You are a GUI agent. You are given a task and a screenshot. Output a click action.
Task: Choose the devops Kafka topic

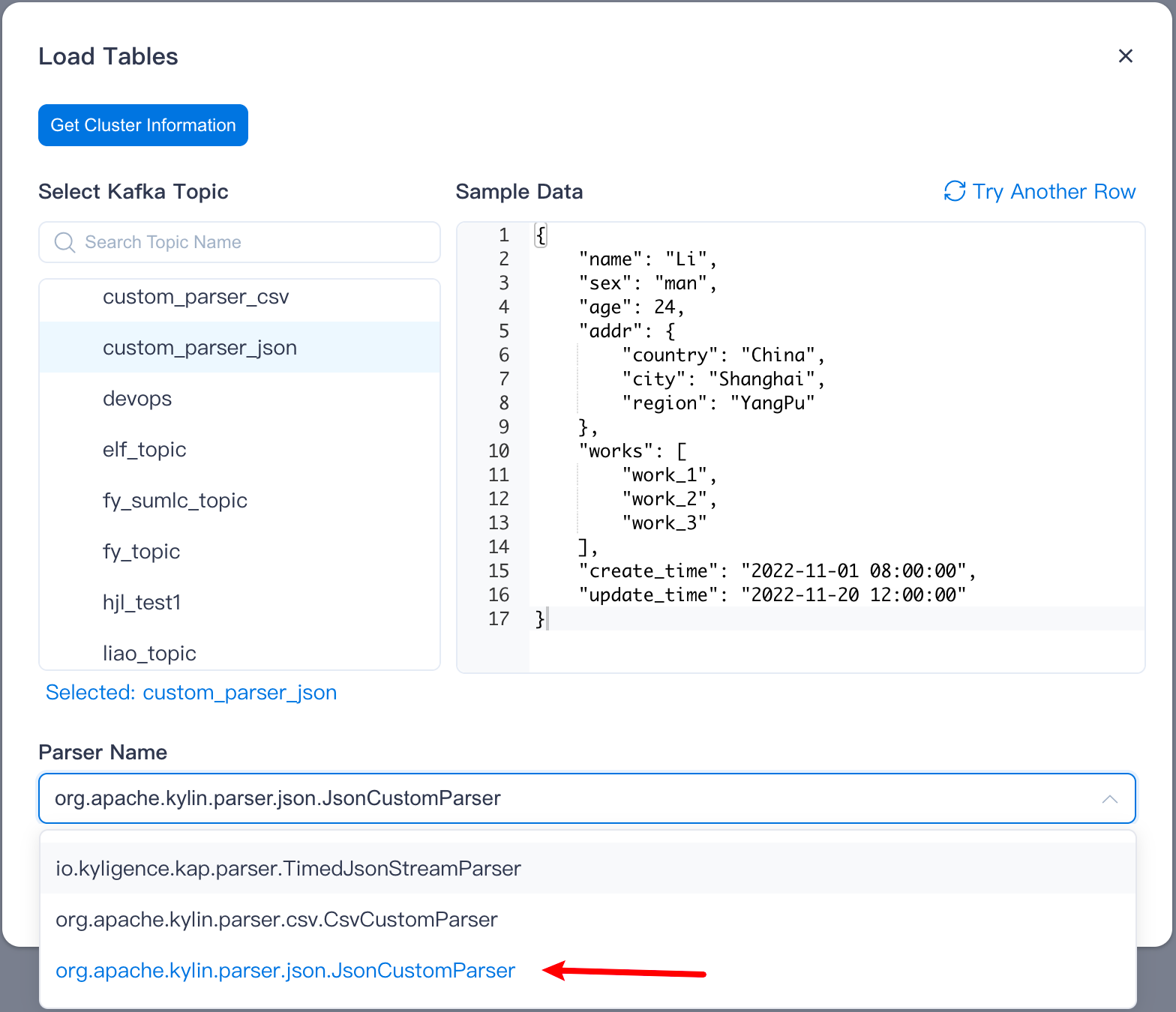pos(137,399)
